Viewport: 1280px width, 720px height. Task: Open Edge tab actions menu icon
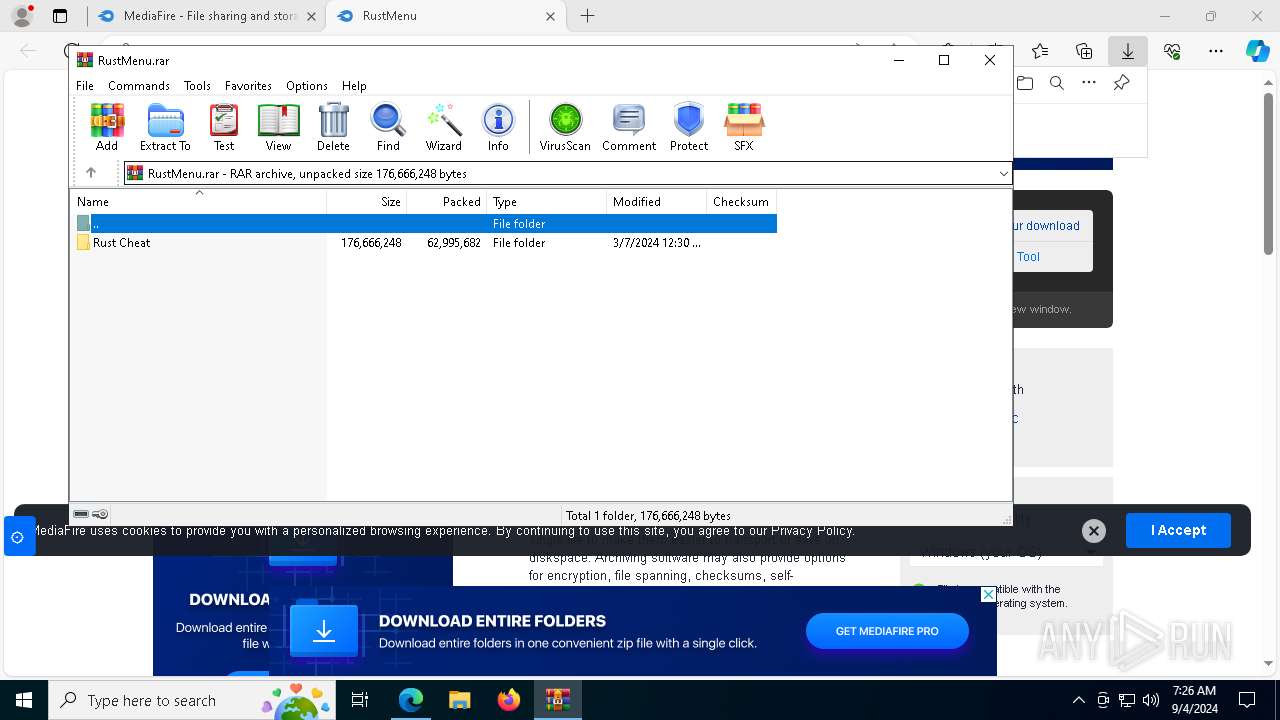click(x=60, y=16)
